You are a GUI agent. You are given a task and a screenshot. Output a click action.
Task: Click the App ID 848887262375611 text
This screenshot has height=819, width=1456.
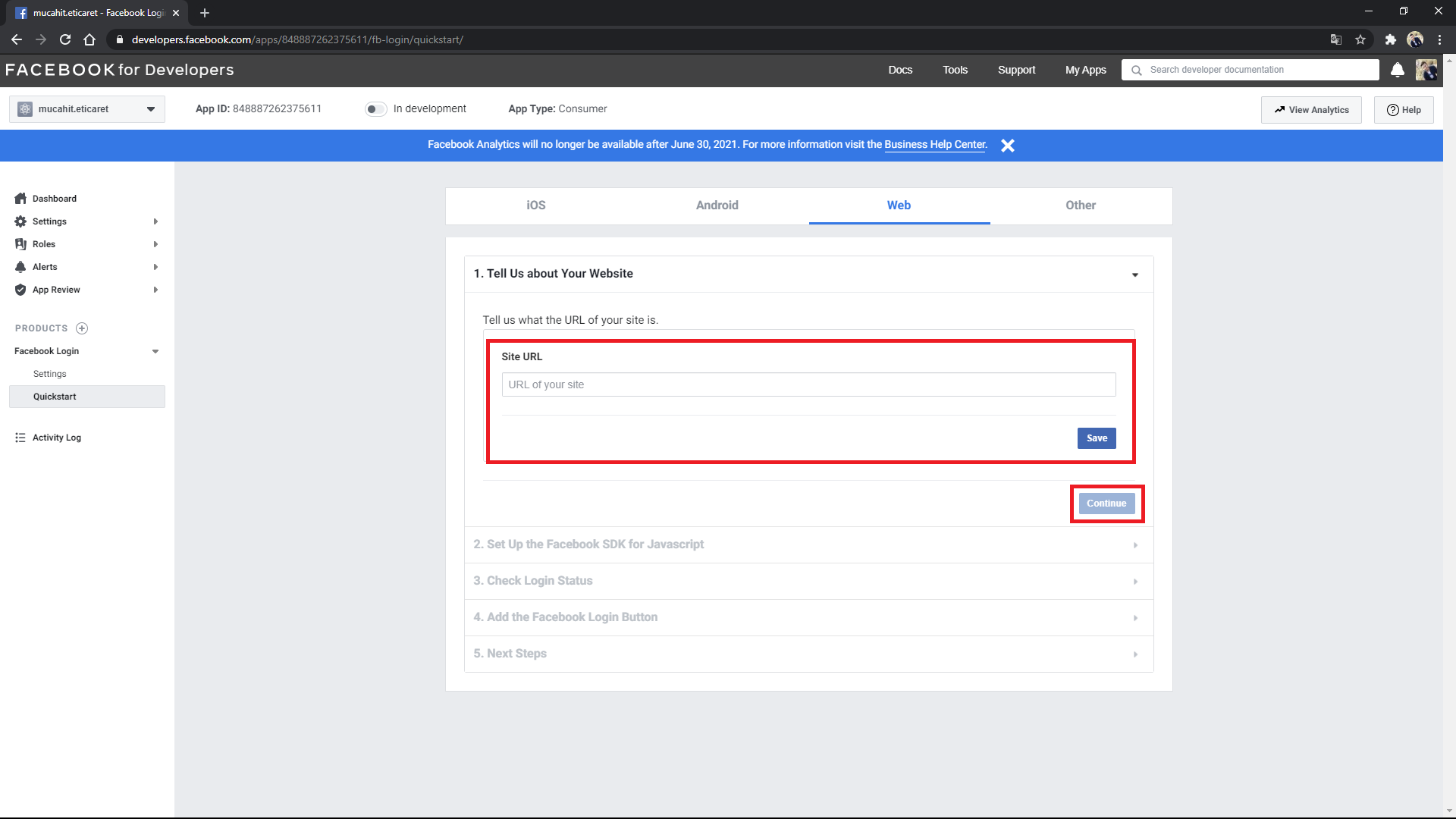[x=259, y=108]
